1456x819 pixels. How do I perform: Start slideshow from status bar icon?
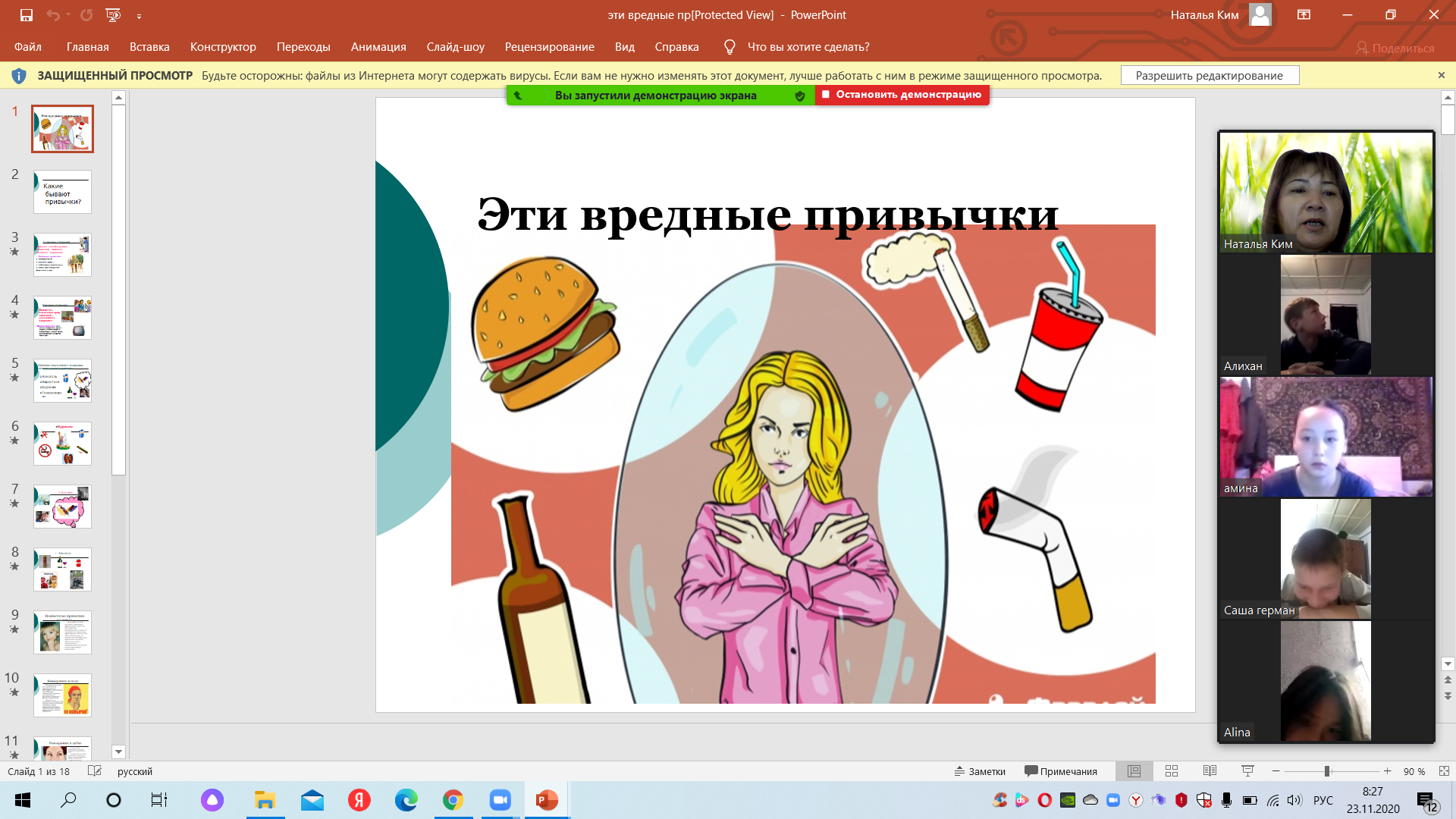[x=1247, y=771]
